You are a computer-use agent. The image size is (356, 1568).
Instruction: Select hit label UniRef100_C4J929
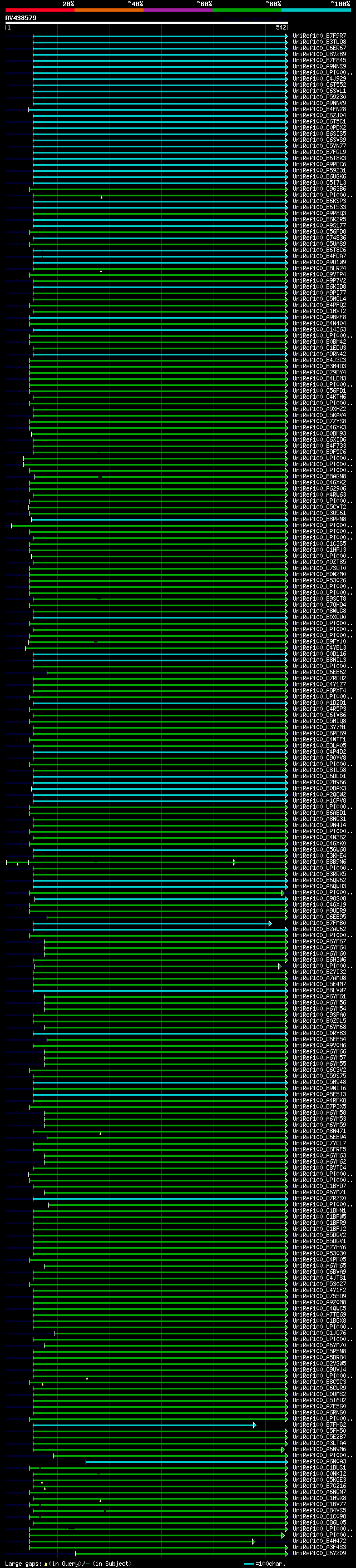pos(319,78)
